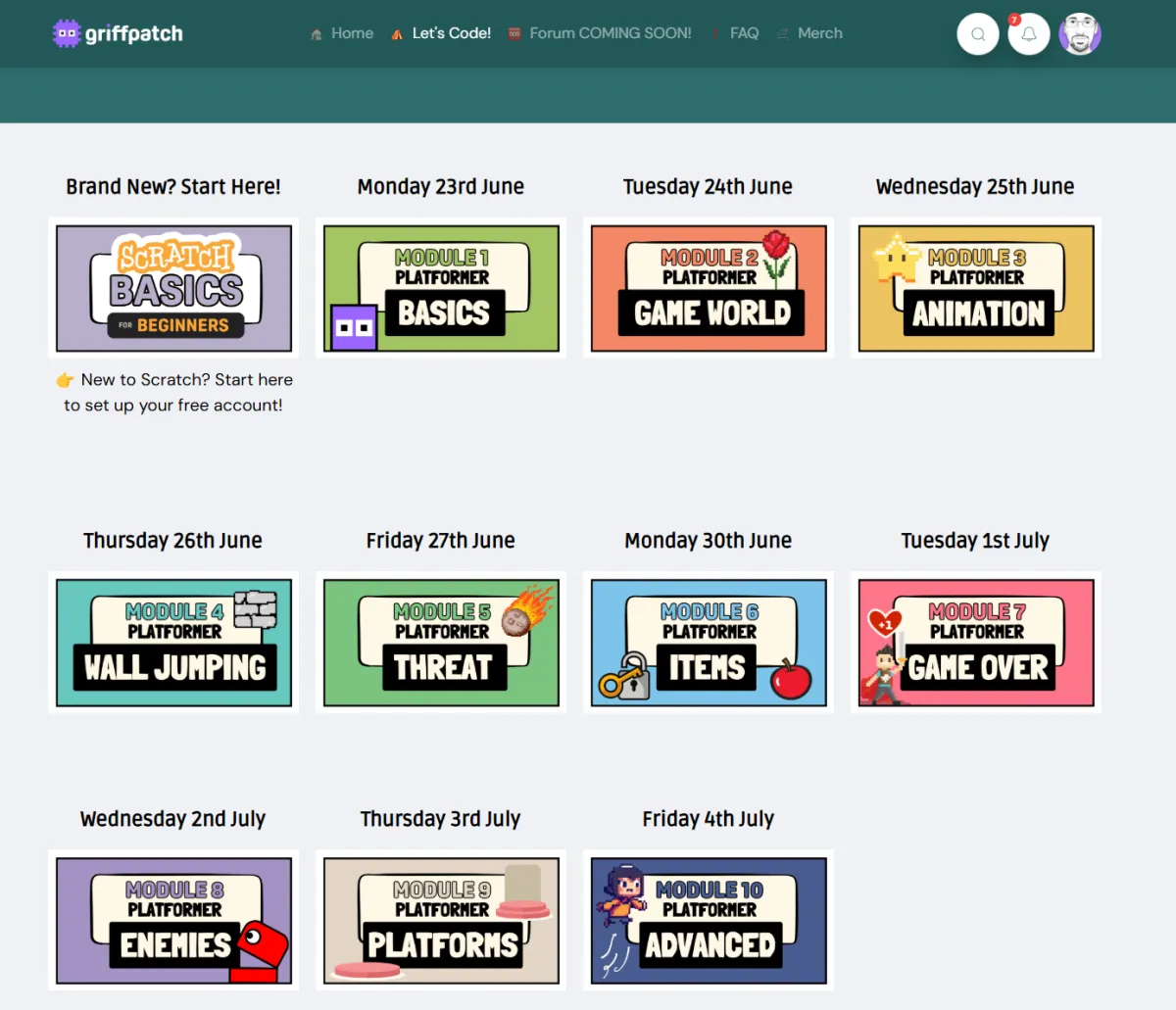
Task: Click the Merch menu icon
Action: click(783, 34)
